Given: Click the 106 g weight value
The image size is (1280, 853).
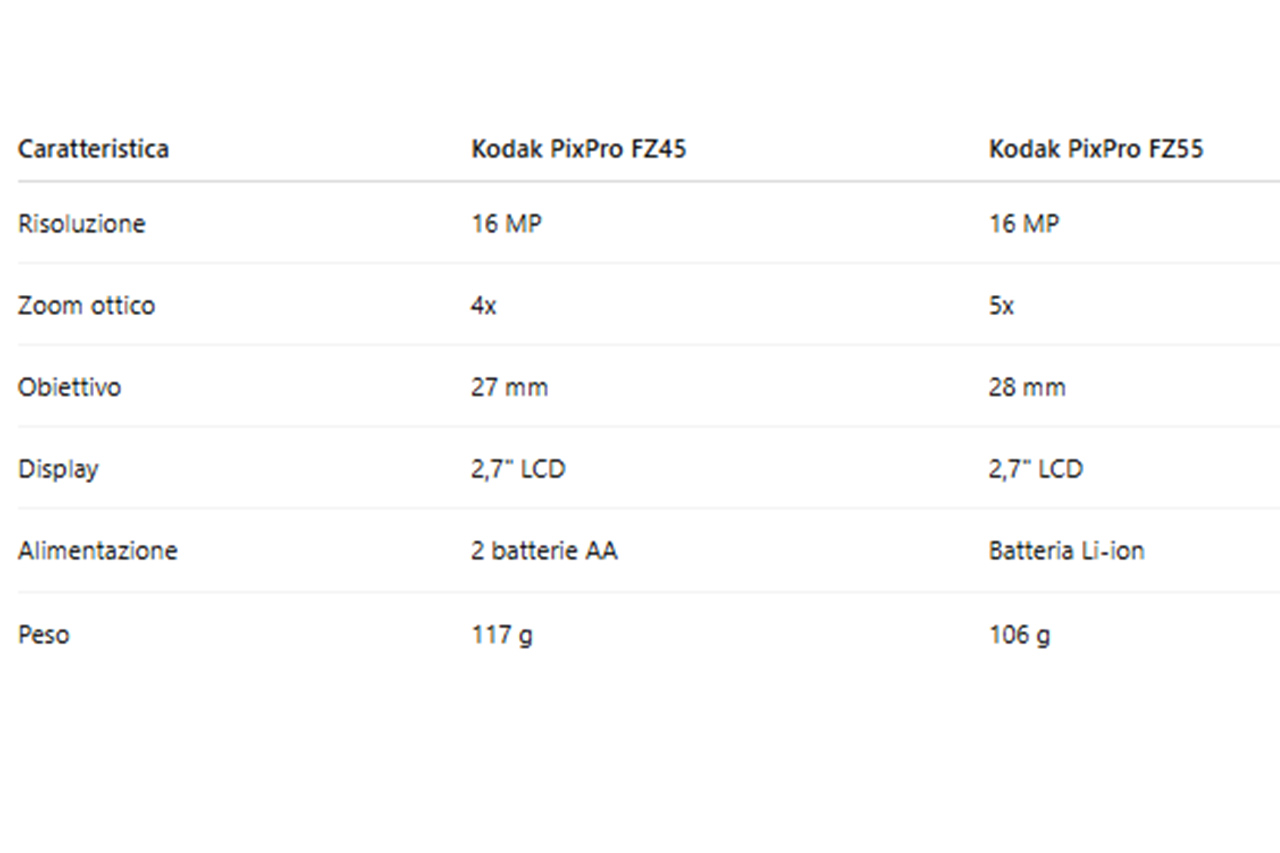Looking at the screenshot, I should tap(1019, 635).
